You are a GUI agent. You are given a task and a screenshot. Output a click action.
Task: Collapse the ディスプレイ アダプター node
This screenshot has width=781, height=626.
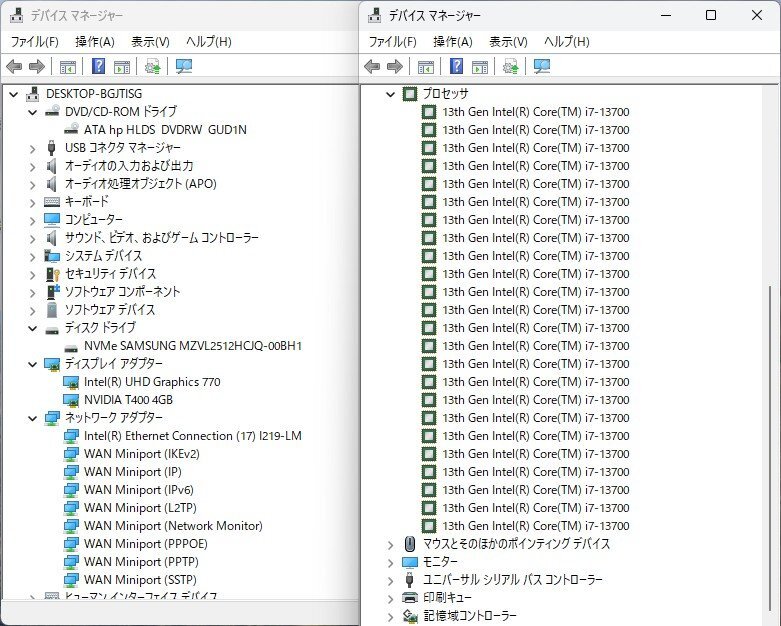pyautogui.click(x=32, y=364)
